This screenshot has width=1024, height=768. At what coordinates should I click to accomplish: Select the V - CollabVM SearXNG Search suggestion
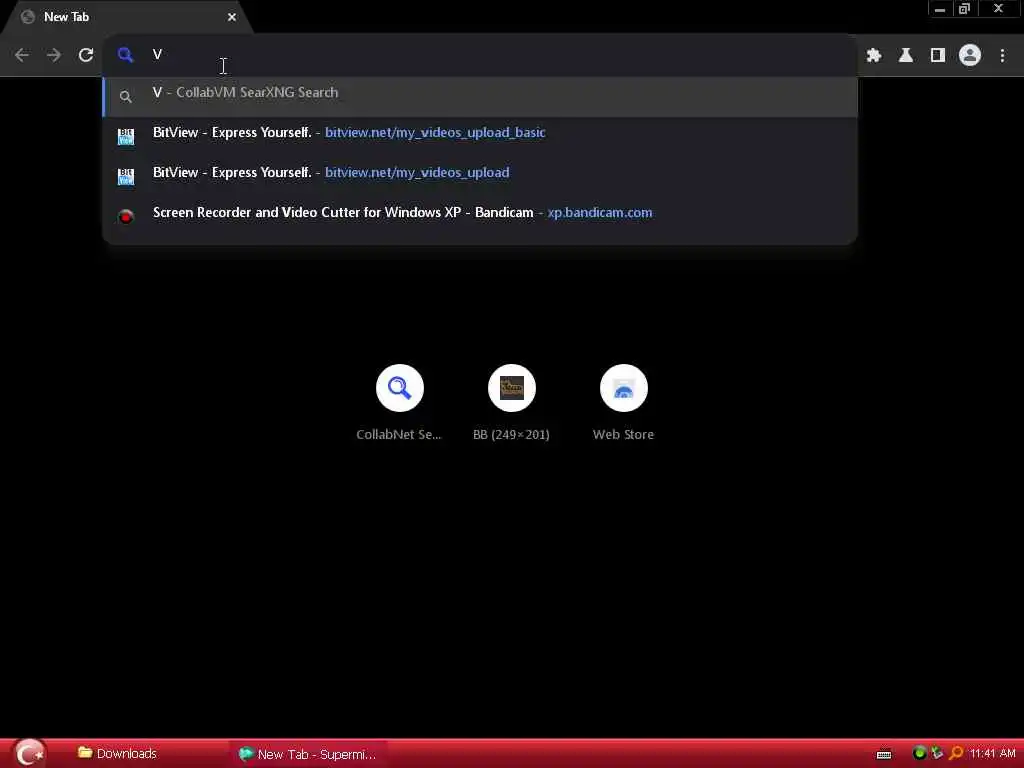(480, 97)
